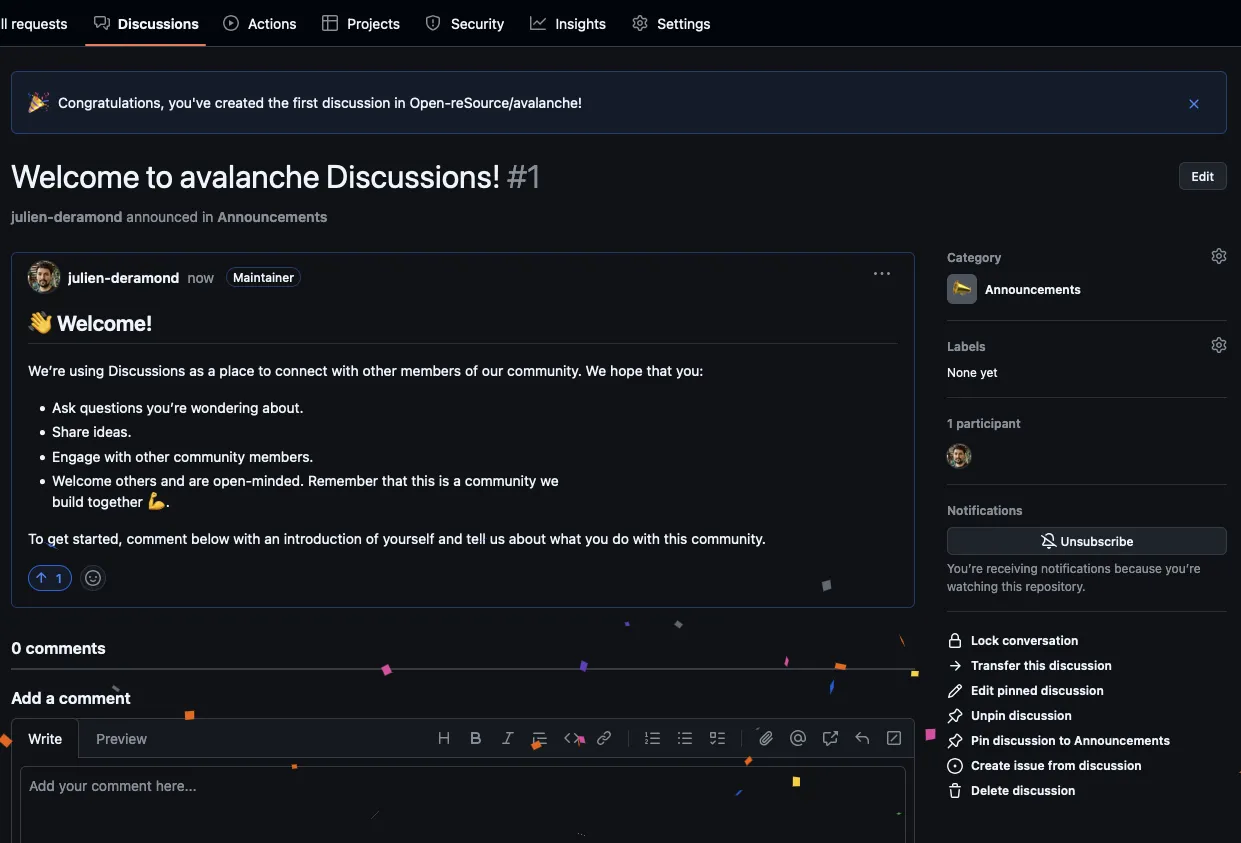
Task: Open the Labels settings gear
Action: pos(1218,346)
